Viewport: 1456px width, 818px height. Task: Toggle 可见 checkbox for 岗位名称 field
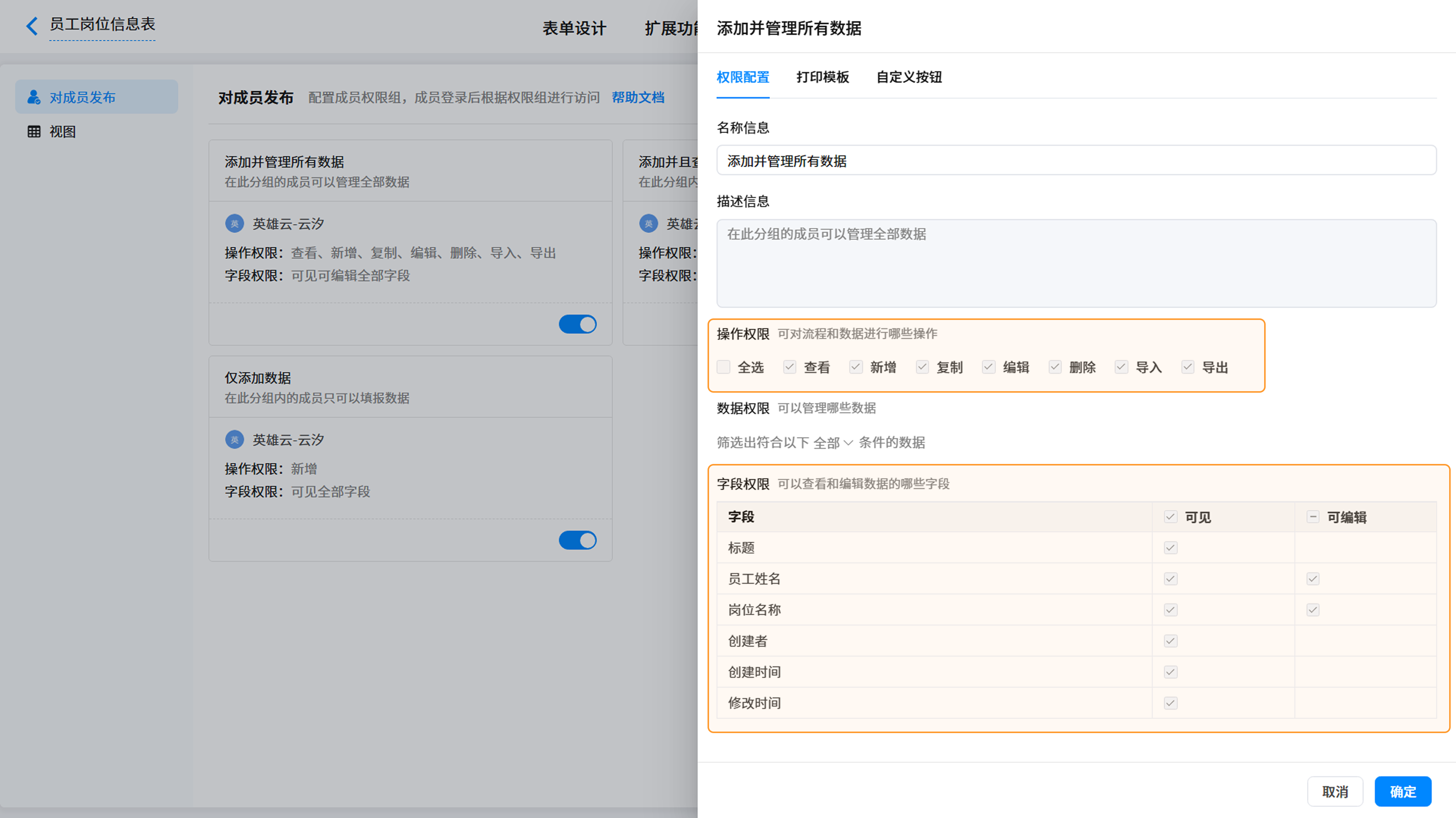1170,610
